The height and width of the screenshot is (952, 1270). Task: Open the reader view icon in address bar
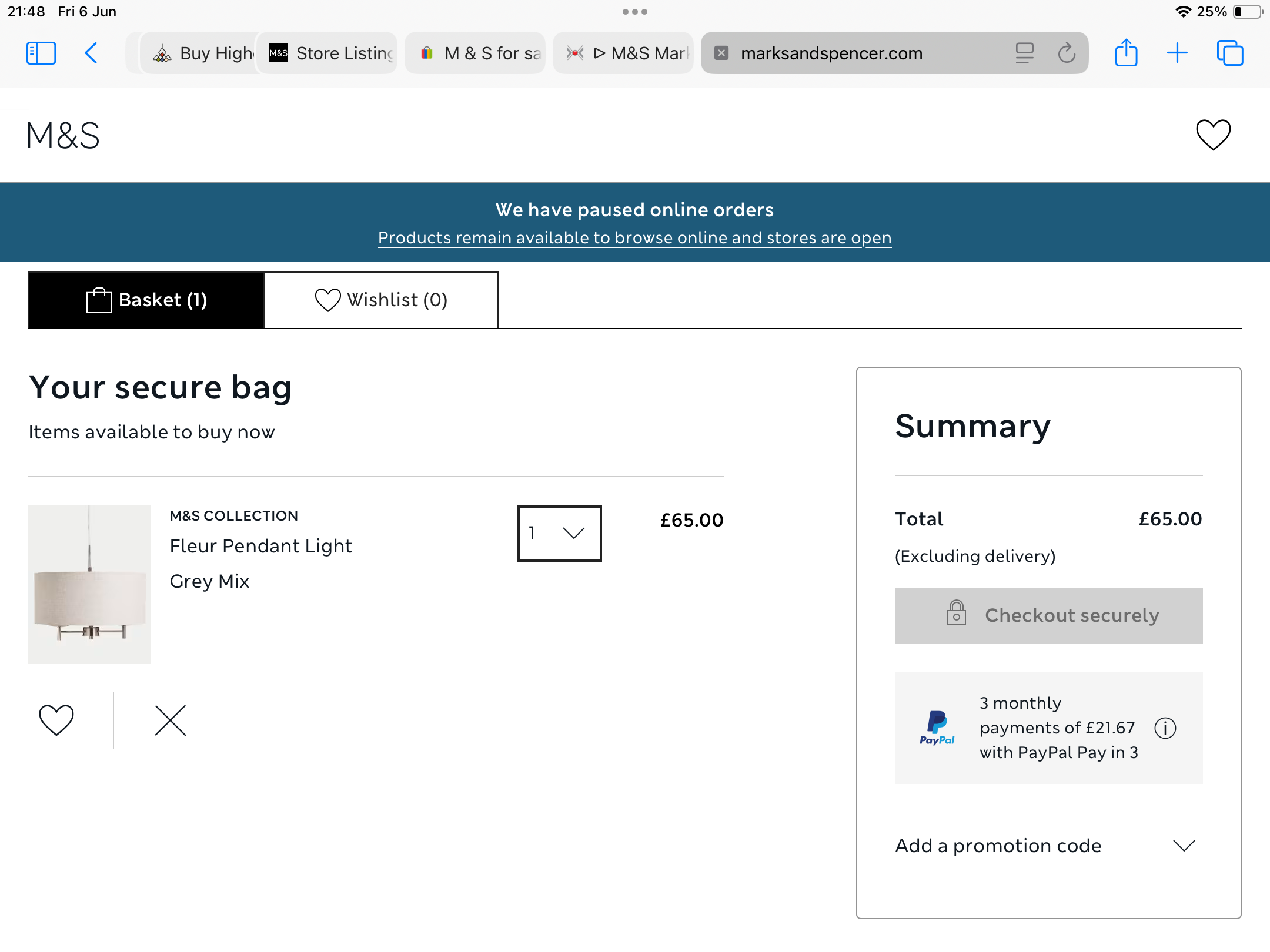[x=1024, y=53]
